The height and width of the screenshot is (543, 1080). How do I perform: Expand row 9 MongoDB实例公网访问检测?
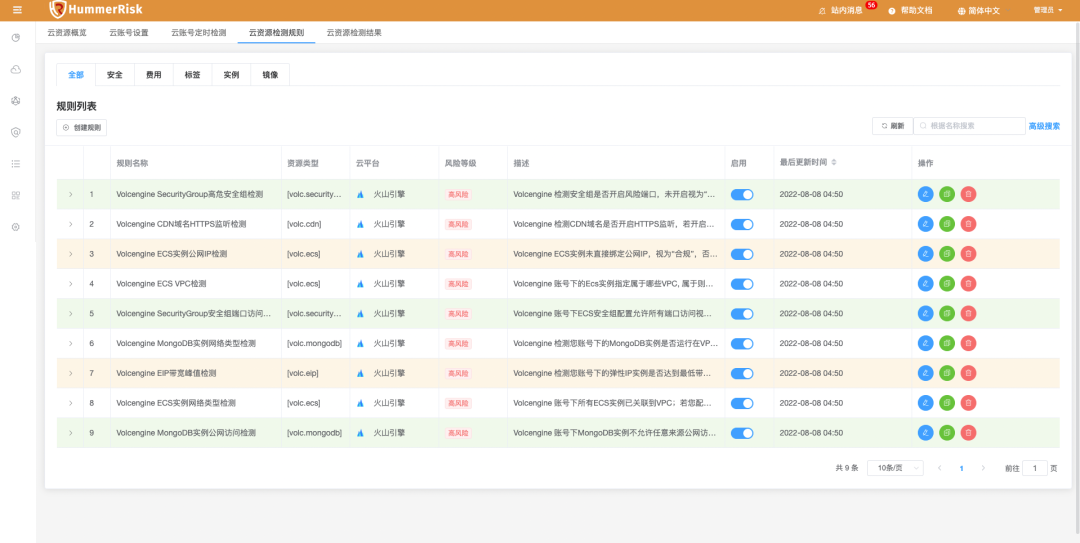coord(70,433)
